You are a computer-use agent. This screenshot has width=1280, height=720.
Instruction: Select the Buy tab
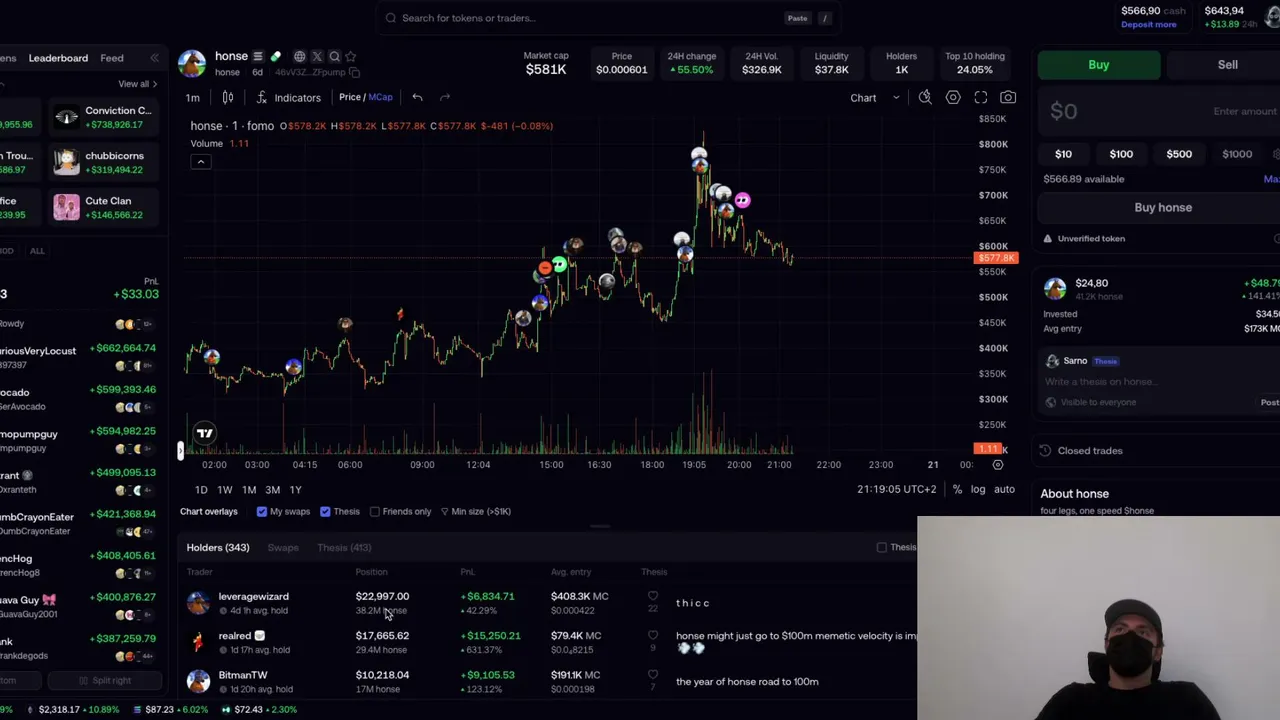pos(1099,65)
